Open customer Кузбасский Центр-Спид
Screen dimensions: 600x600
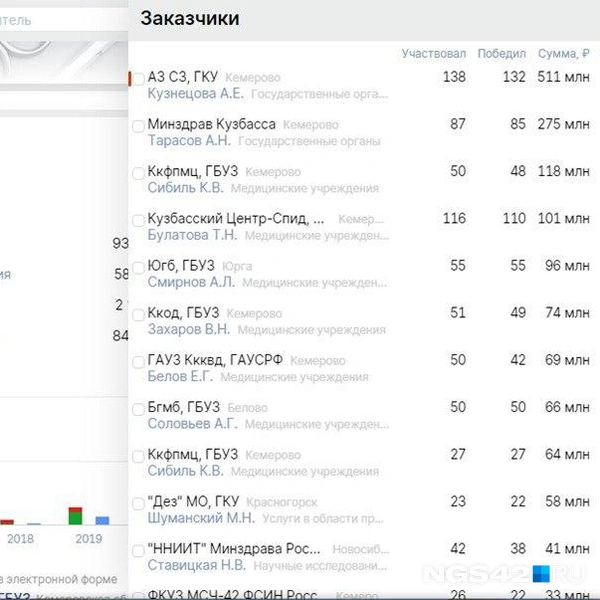[236, 218]
